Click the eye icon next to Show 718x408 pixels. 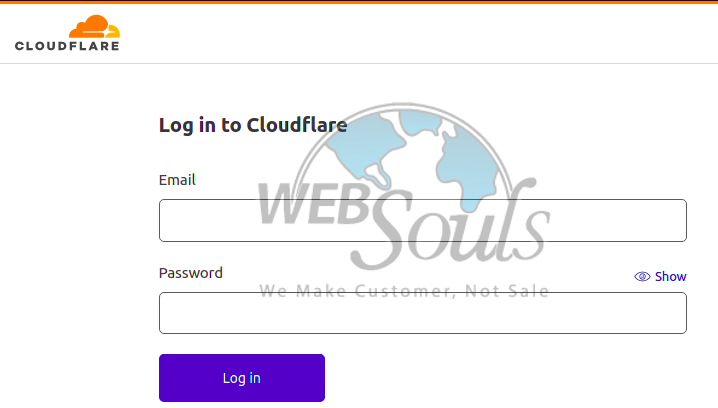coord(642,277)
